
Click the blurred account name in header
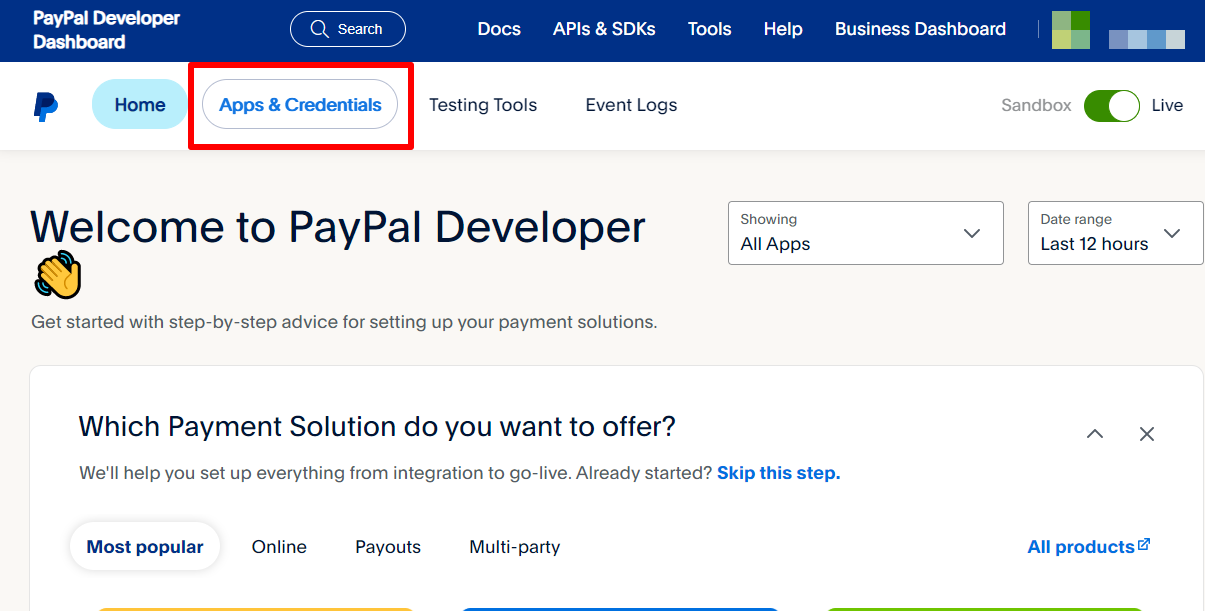[1147, 39]
